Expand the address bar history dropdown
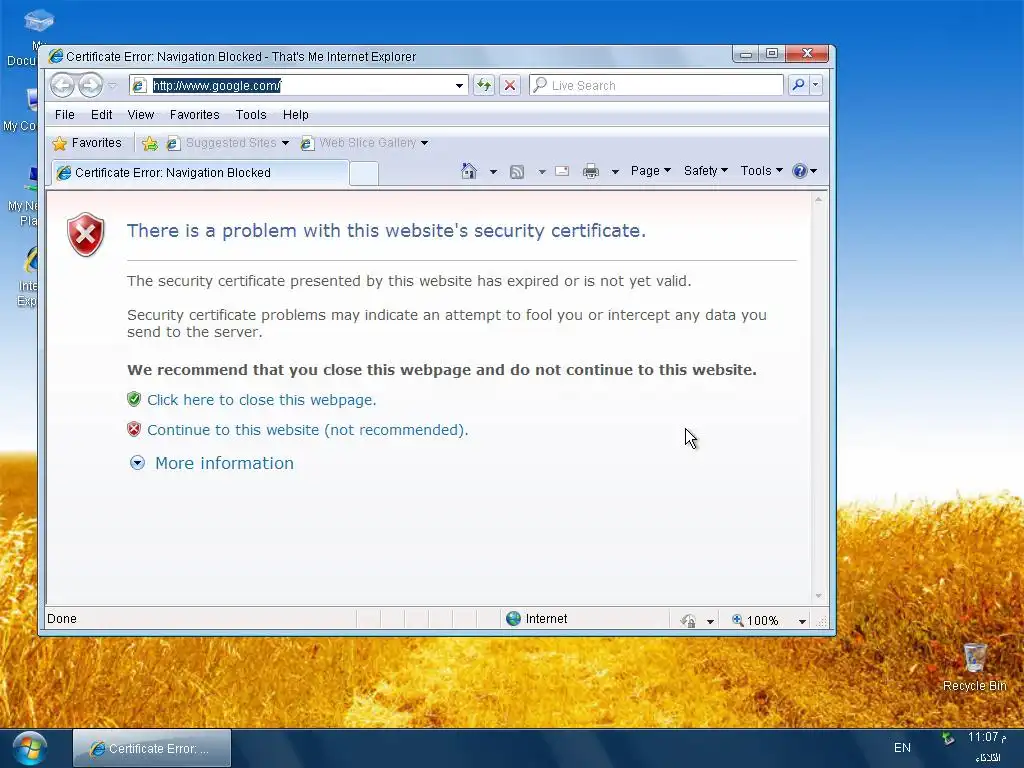The image size is (1024, 768). click(459, 86)
